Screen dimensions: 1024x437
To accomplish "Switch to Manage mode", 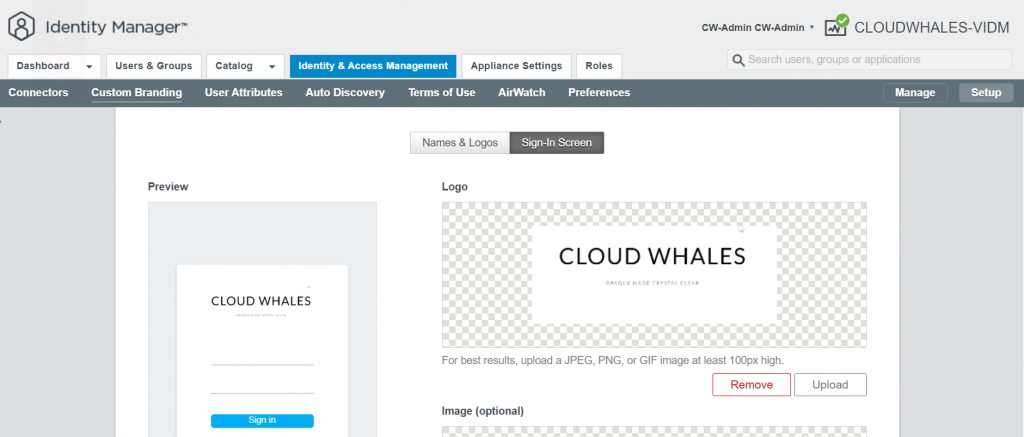I will click(914, 93).
